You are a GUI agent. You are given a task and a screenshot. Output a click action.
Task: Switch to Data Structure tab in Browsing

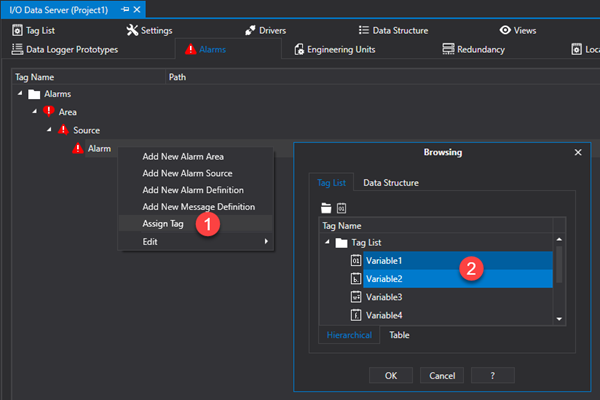point(390,183)
